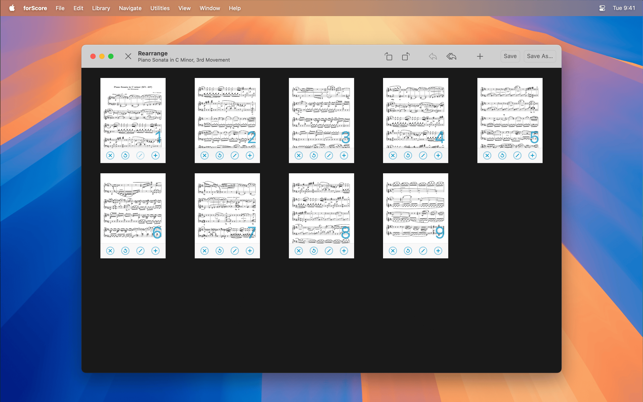Rotate page 7 using its rotate icon
The height and width of the screenshot is (402, 643).
[x=219, y=251]
